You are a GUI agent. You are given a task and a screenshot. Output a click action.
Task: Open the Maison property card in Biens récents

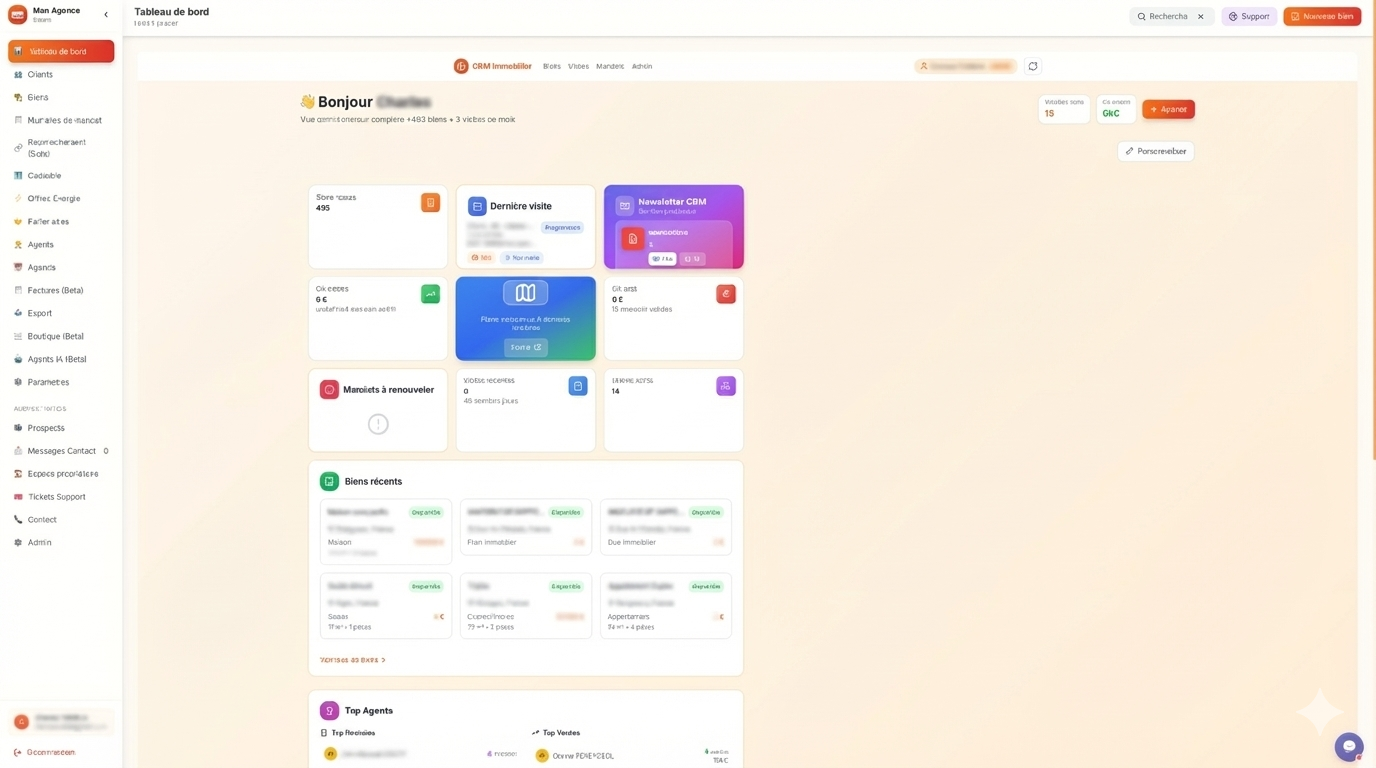click(x=386, y=532)
